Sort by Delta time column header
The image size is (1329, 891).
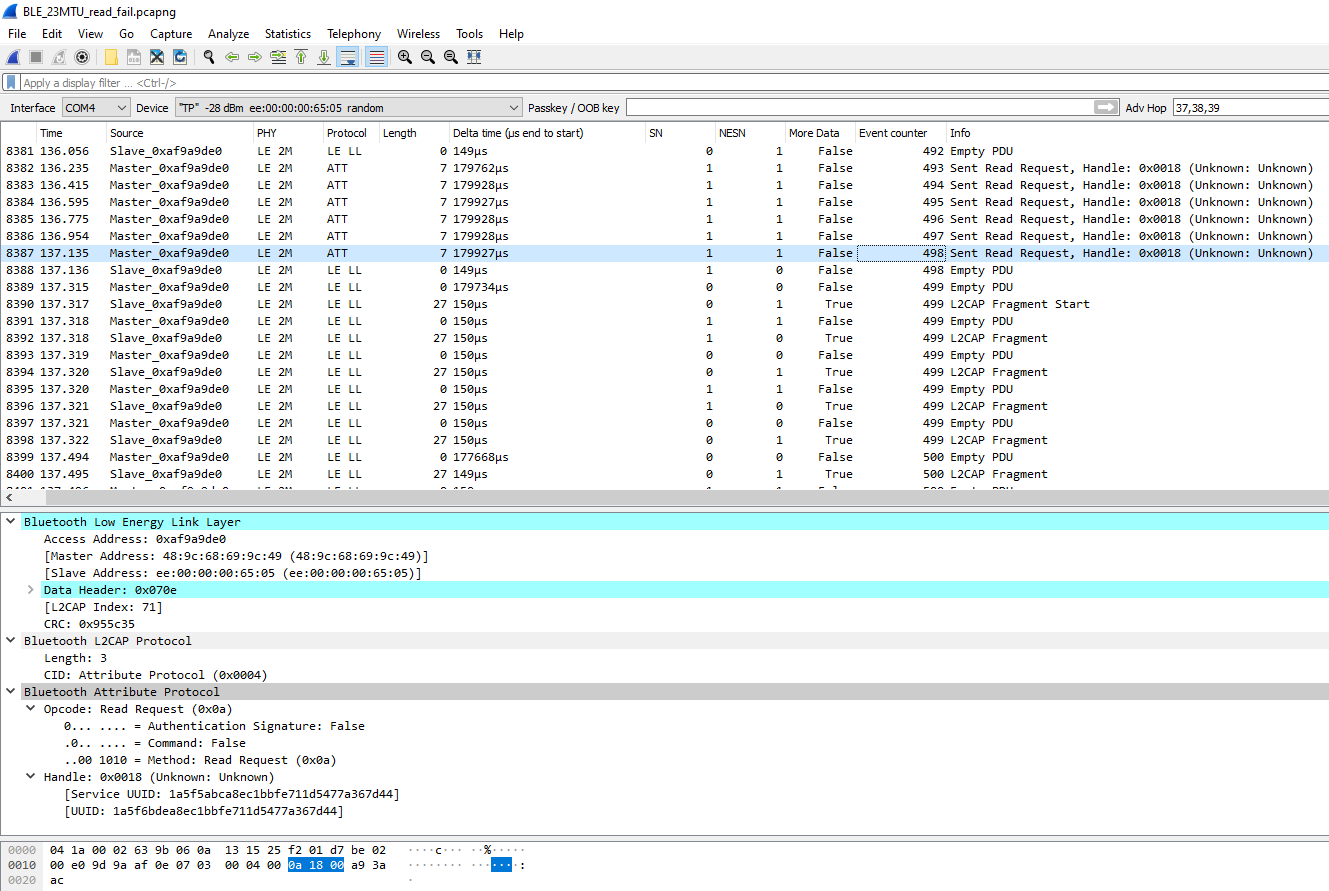(547, 133)
